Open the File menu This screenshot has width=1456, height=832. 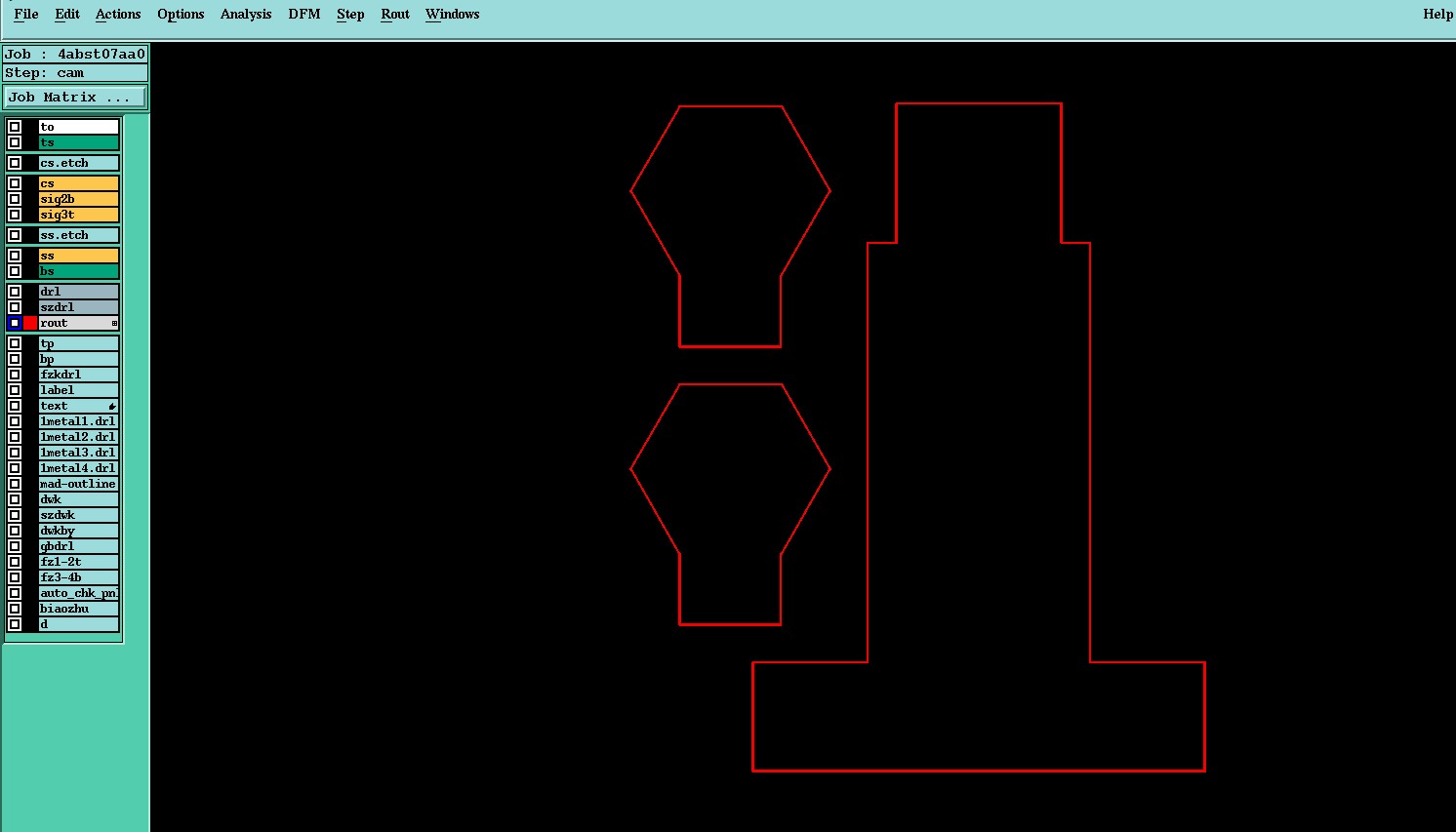[26, 14]
